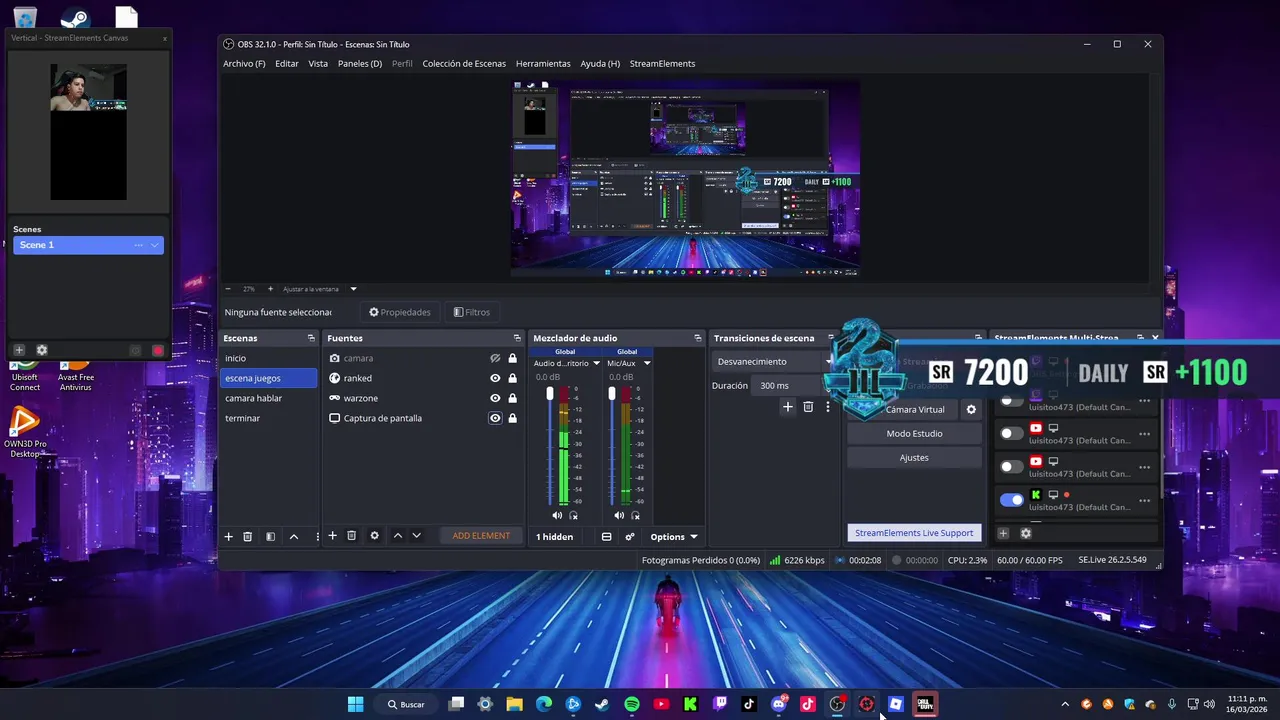1280x720 pixels.
Task: Unlock the ranked source
Action: click(x=513, y=378)
